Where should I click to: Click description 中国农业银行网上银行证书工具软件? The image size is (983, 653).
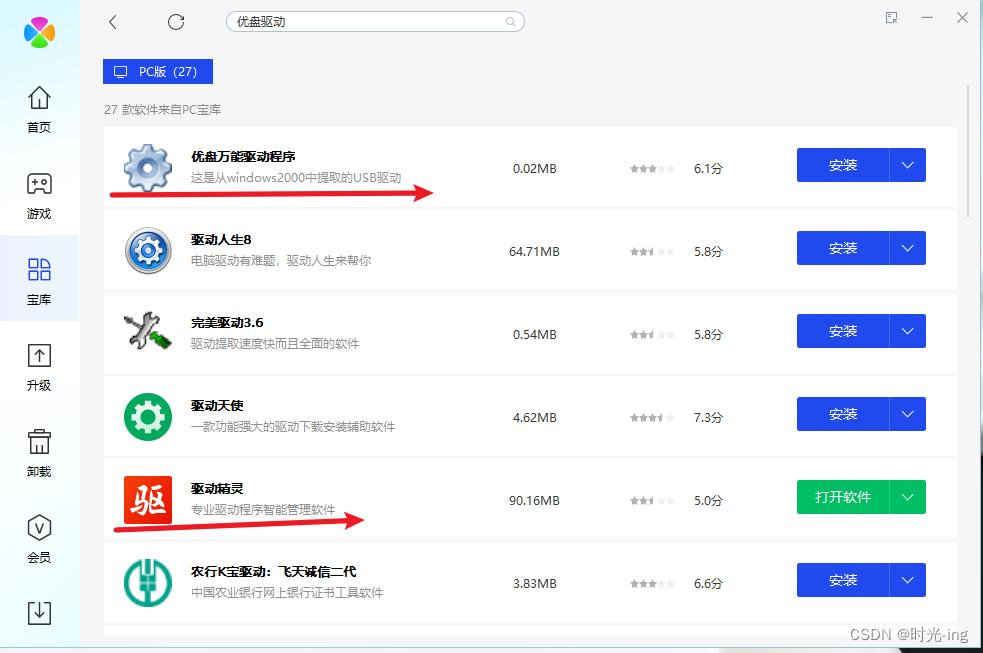[287, 592]
